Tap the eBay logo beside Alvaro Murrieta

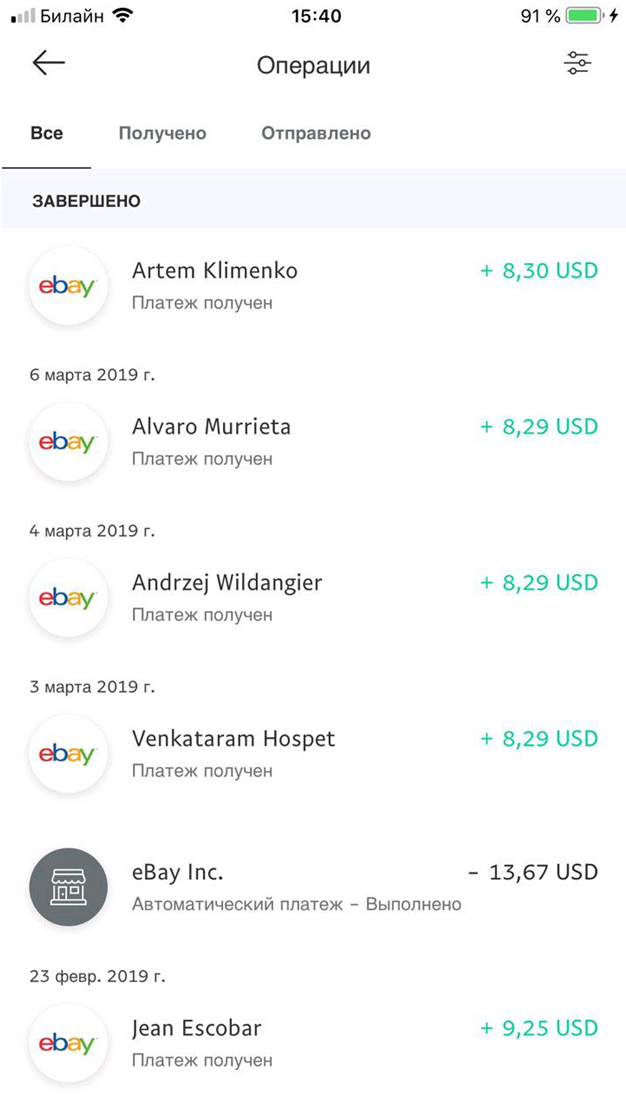(x=68, y=442)
